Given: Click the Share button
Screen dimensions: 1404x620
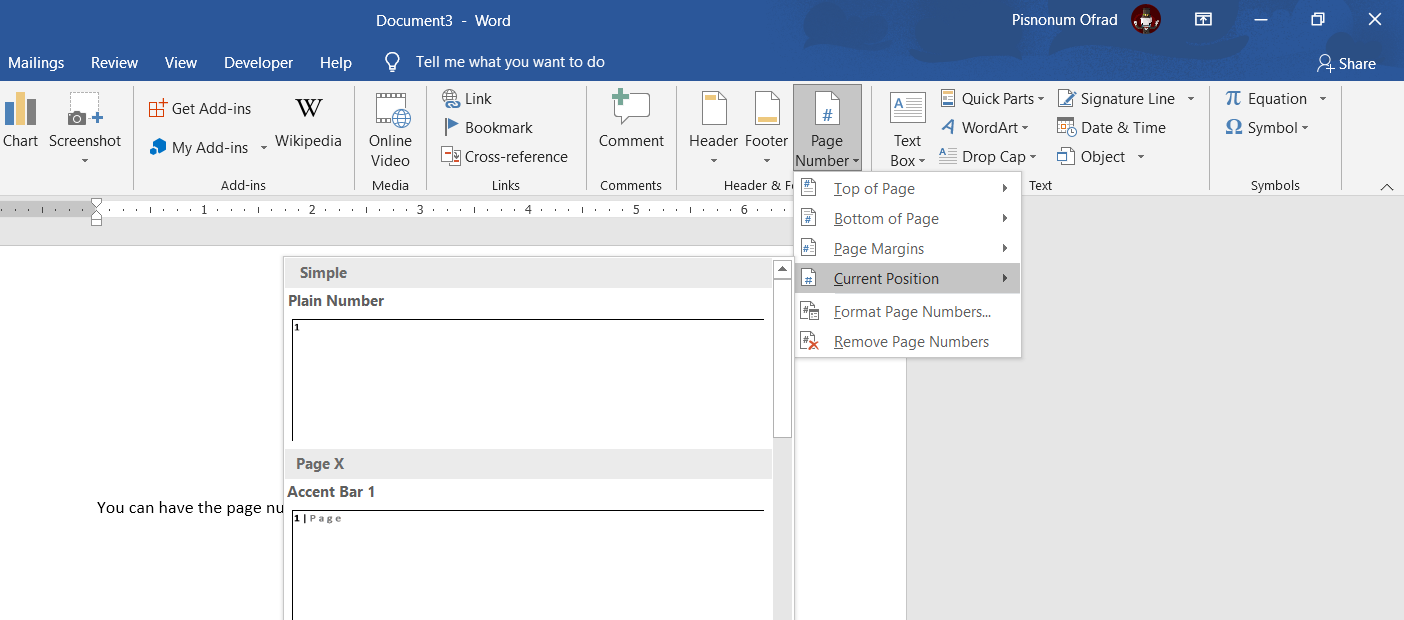Looking at the screenshot, I should pyautogui.click(x=1346, y=63).
